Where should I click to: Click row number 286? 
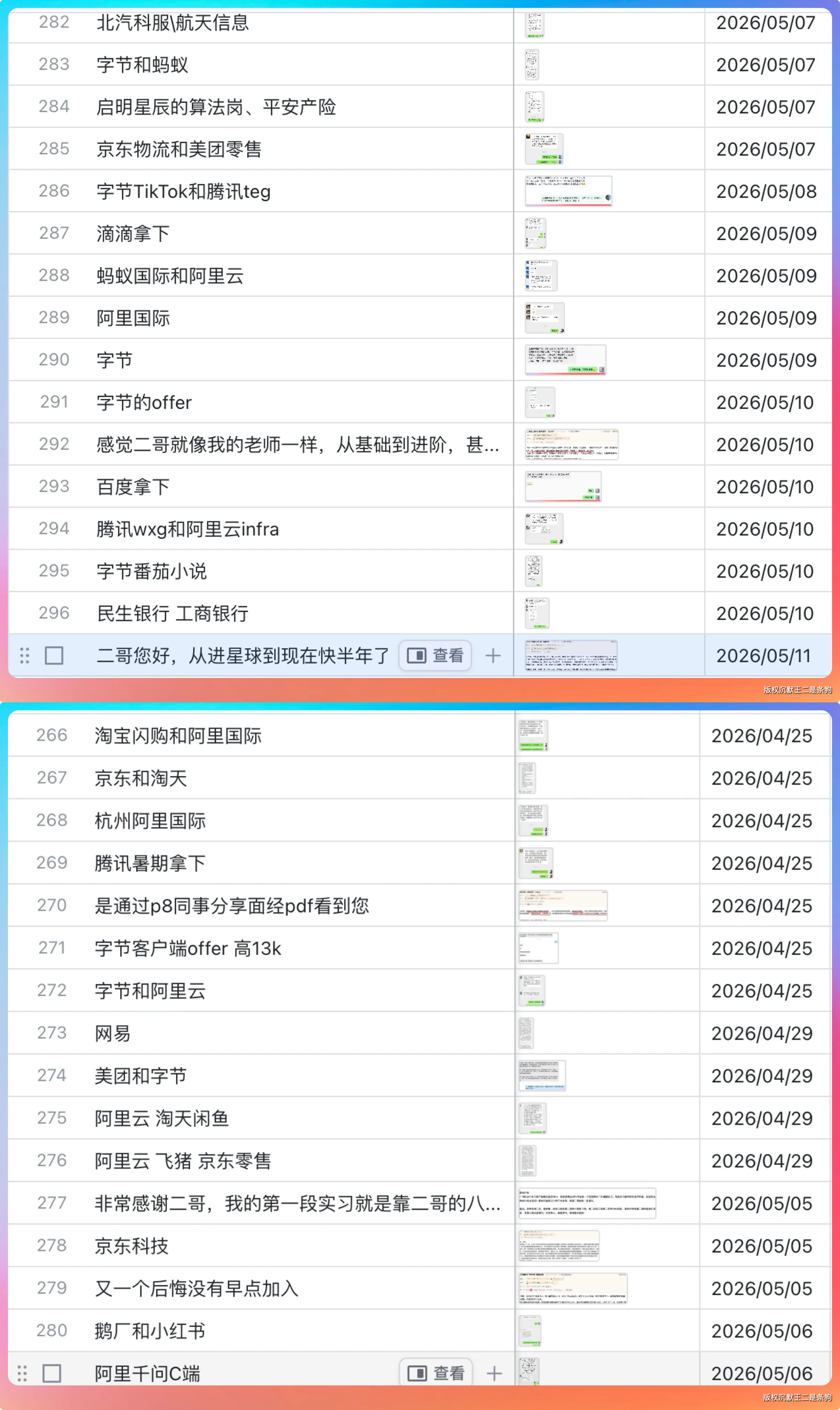click(54, 191)
